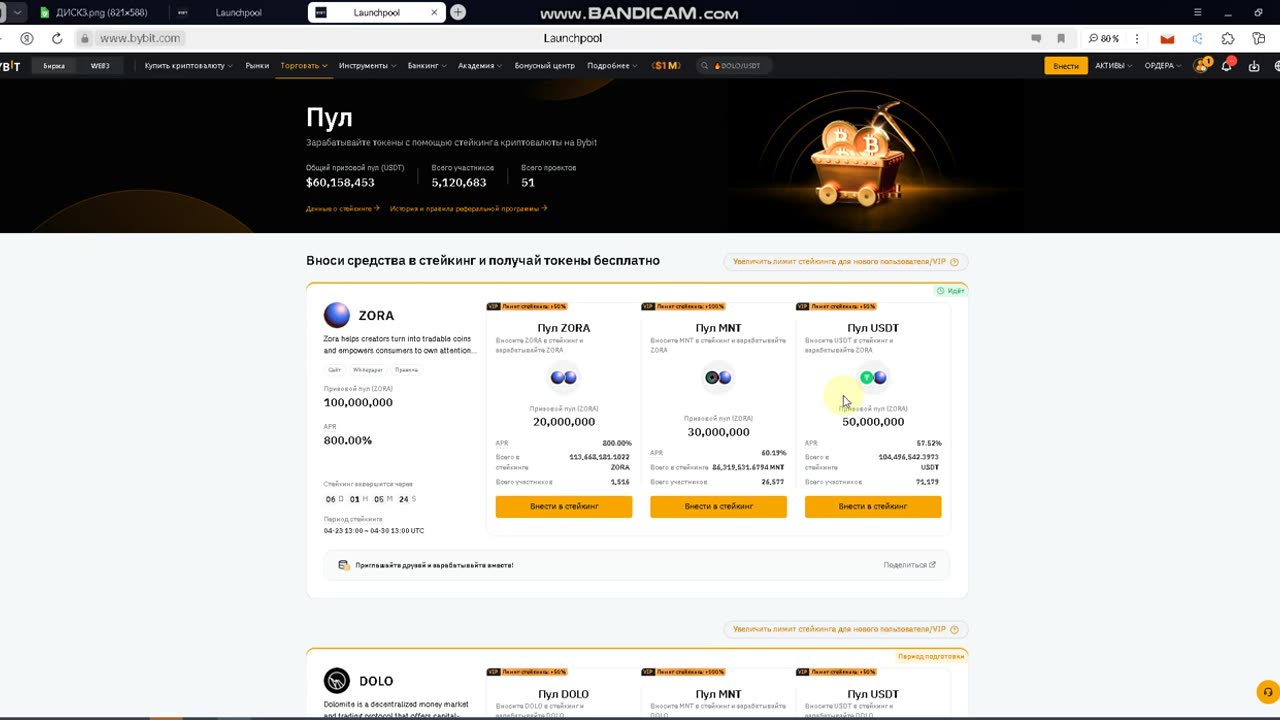Click the Поделиться share link

pyautogui.click(x=909, y=565)
